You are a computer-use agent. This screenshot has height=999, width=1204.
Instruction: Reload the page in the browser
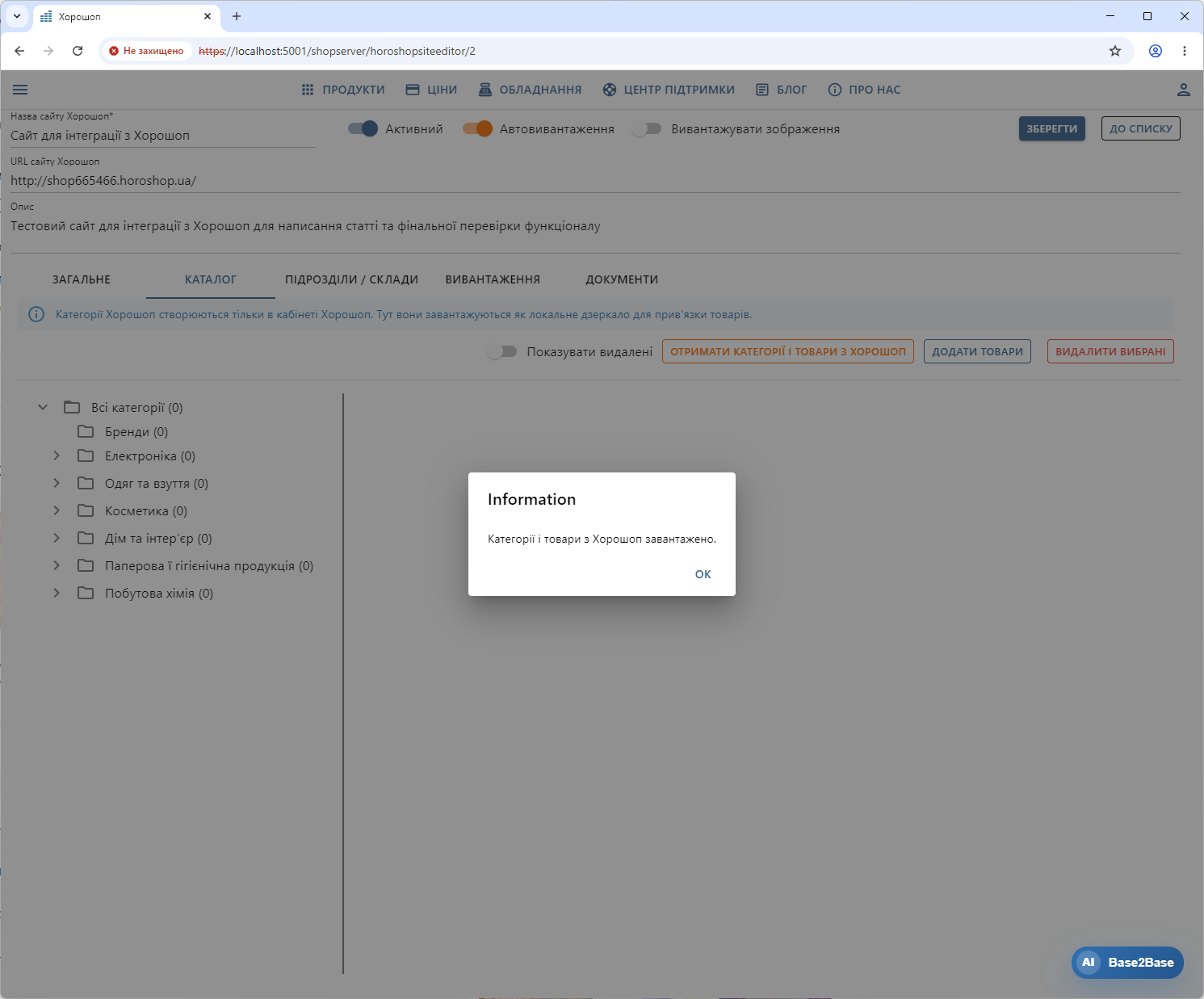(x=78, y=51)
